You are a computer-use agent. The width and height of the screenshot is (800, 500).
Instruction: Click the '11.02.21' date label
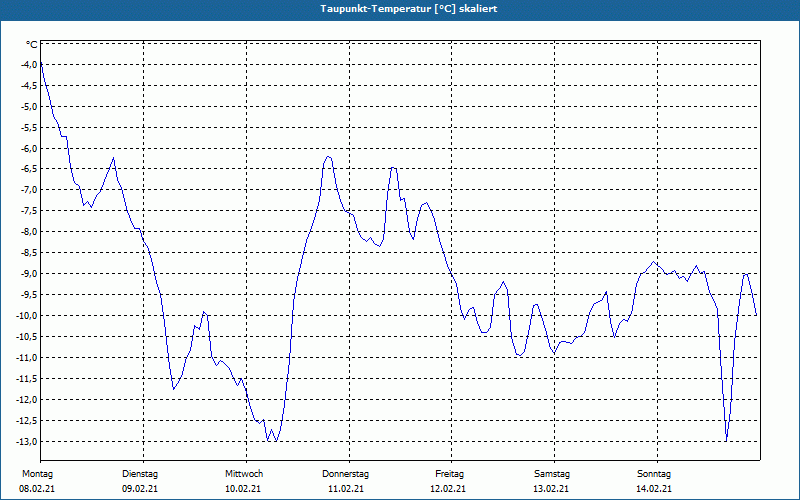(x=346, y=489)
